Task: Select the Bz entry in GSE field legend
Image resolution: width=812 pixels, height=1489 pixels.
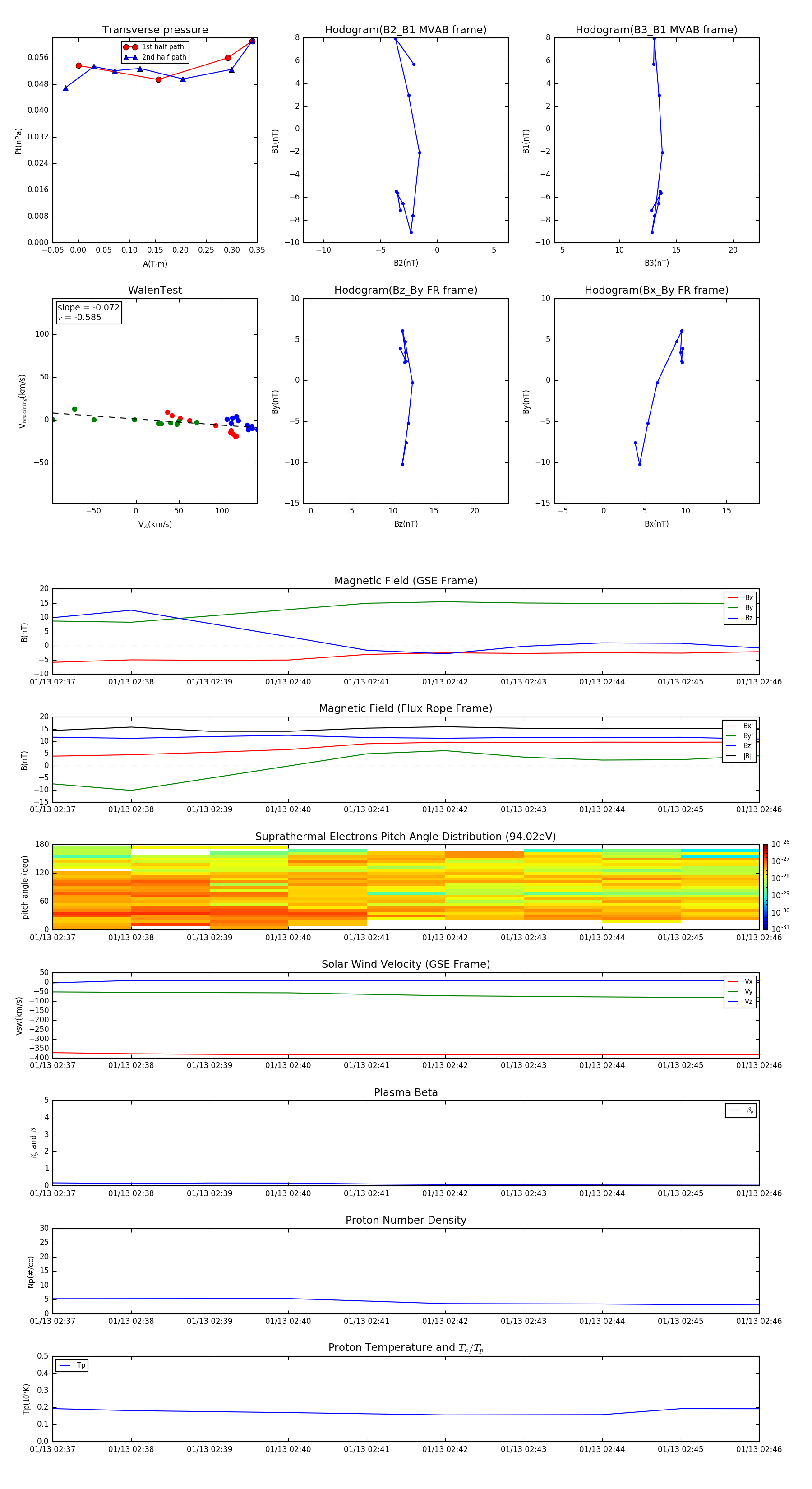Action: [740, 618]
